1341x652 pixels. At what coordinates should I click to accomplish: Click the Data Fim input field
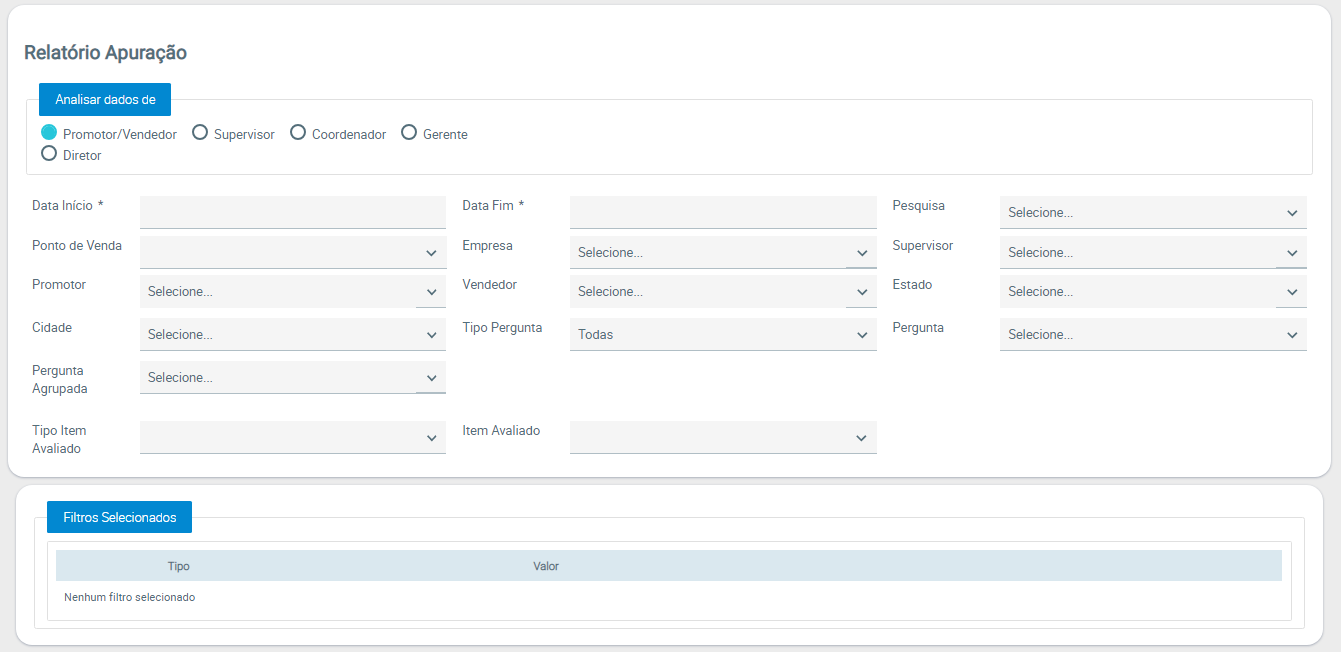coord(722,212)
